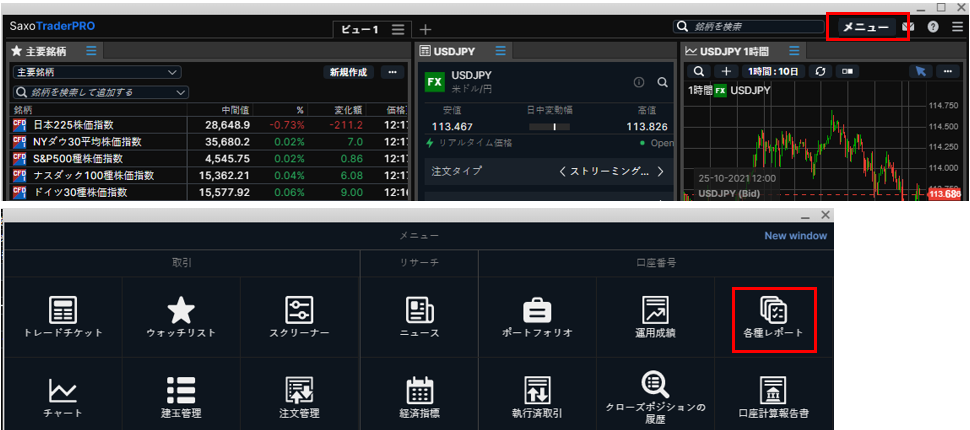Open the 銘柄を検索して追加する dropdown
Screen dimensions: 970x430
click(x=101, y=92)
